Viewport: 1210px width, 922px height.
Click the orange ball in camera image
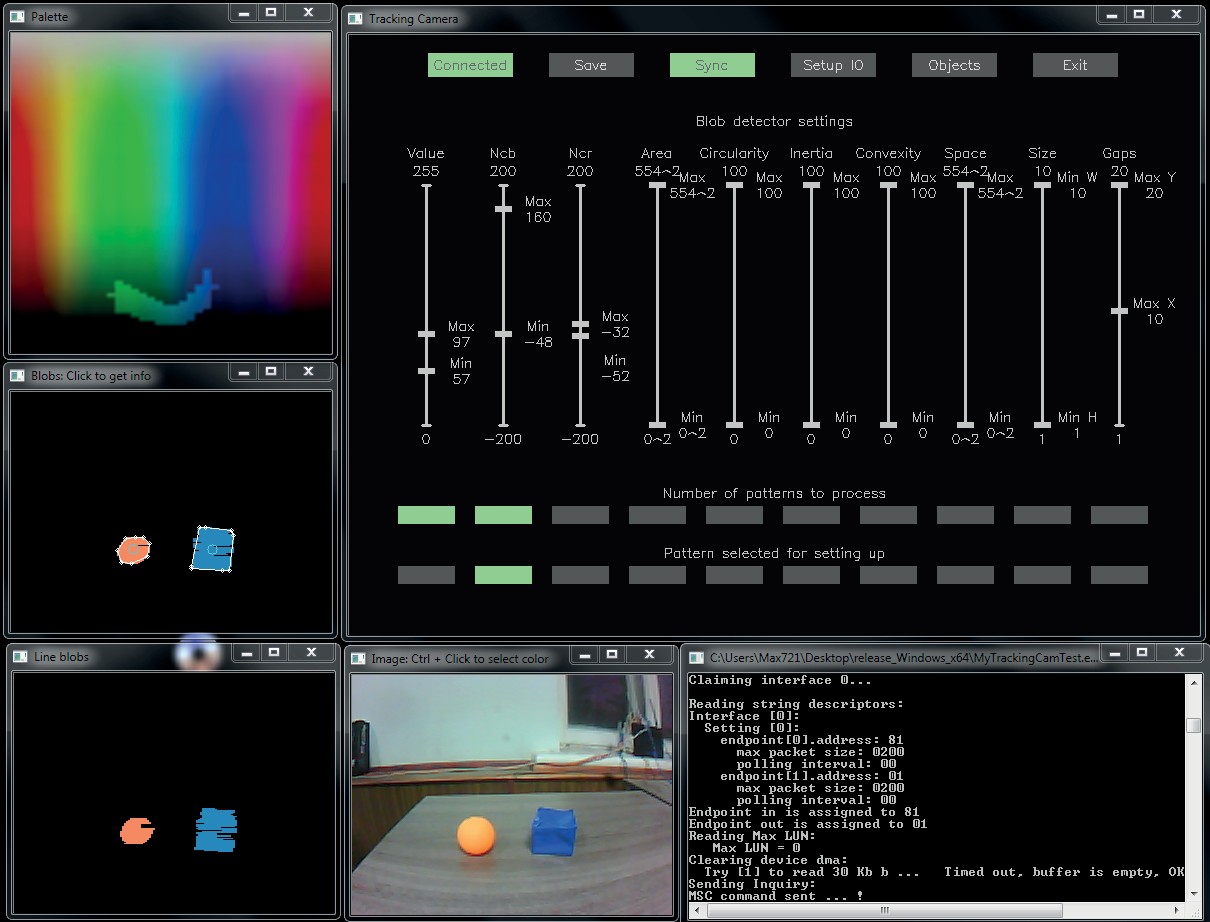476,834
